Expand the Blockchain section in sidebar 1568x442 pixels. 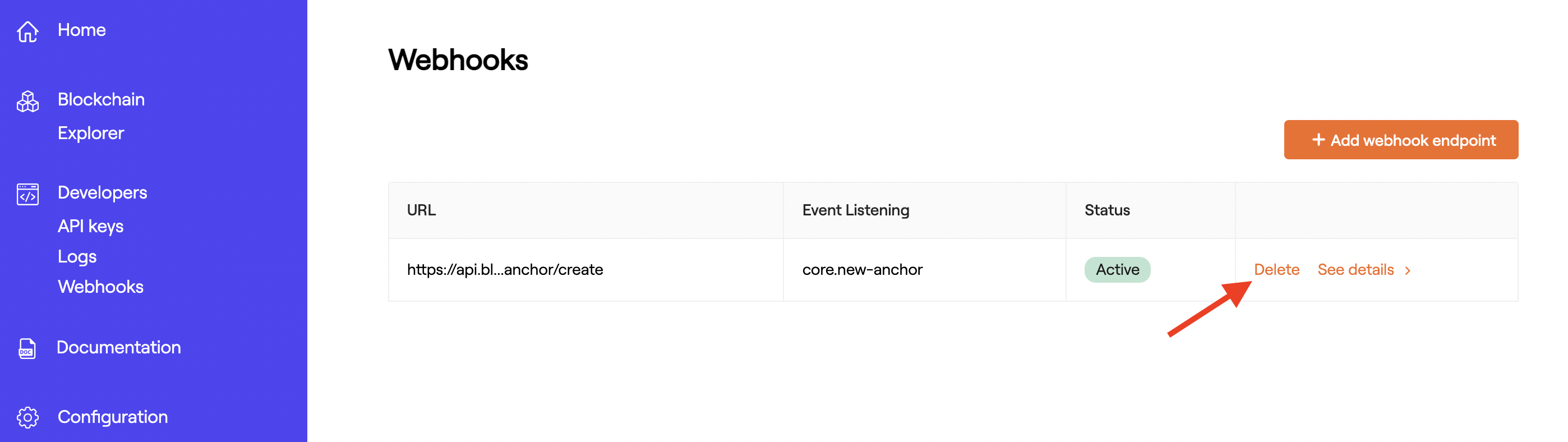point(101,99)
